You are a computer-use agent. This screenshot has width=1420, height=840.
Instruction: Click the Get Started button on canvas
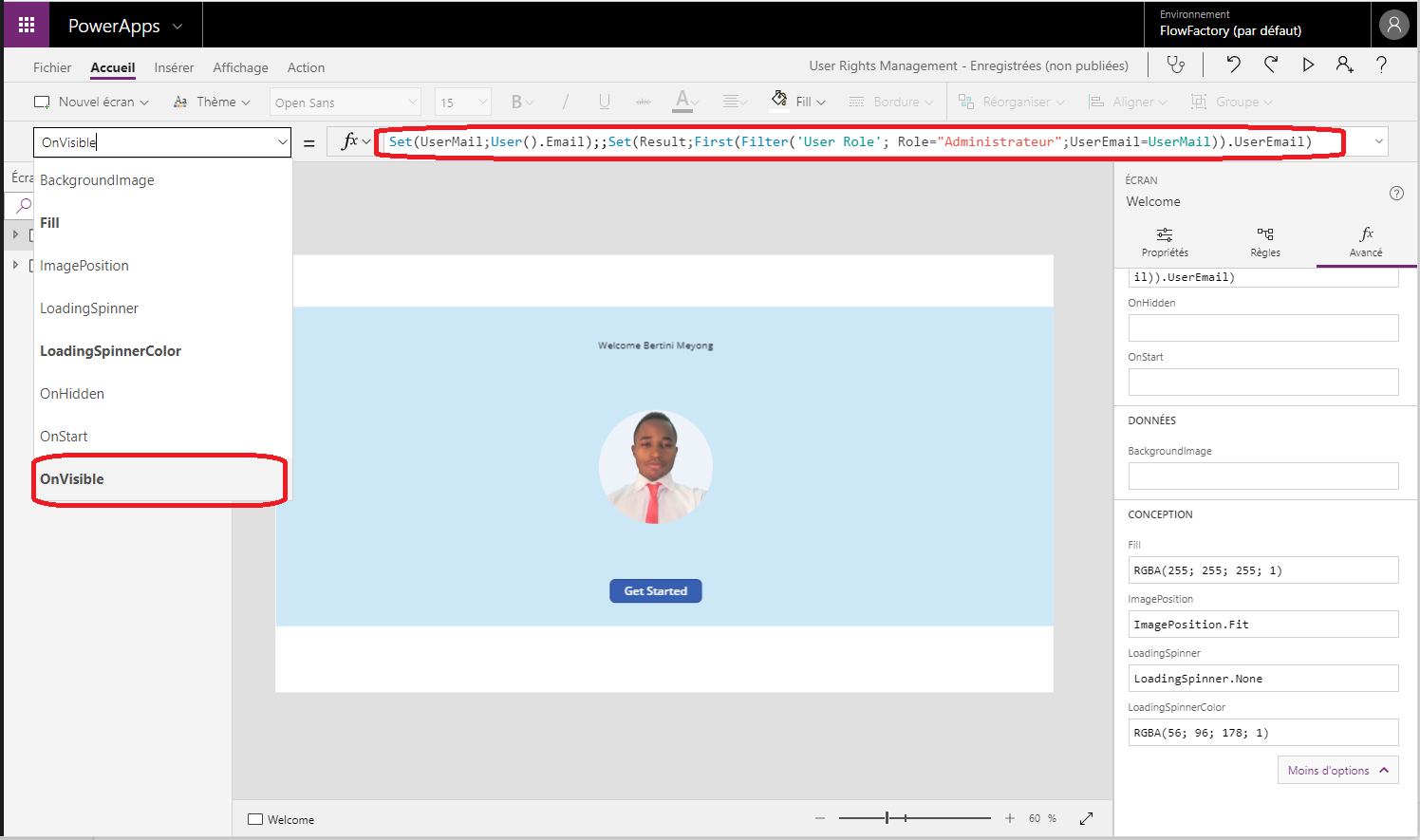click(655, 591)
